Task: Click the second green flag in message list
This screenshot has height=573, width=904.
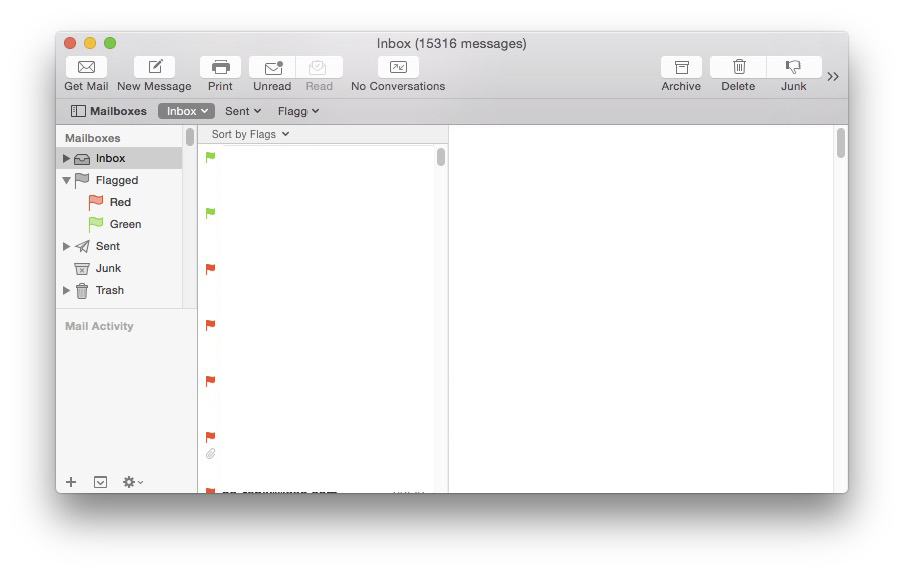Action: coord(210,213)
